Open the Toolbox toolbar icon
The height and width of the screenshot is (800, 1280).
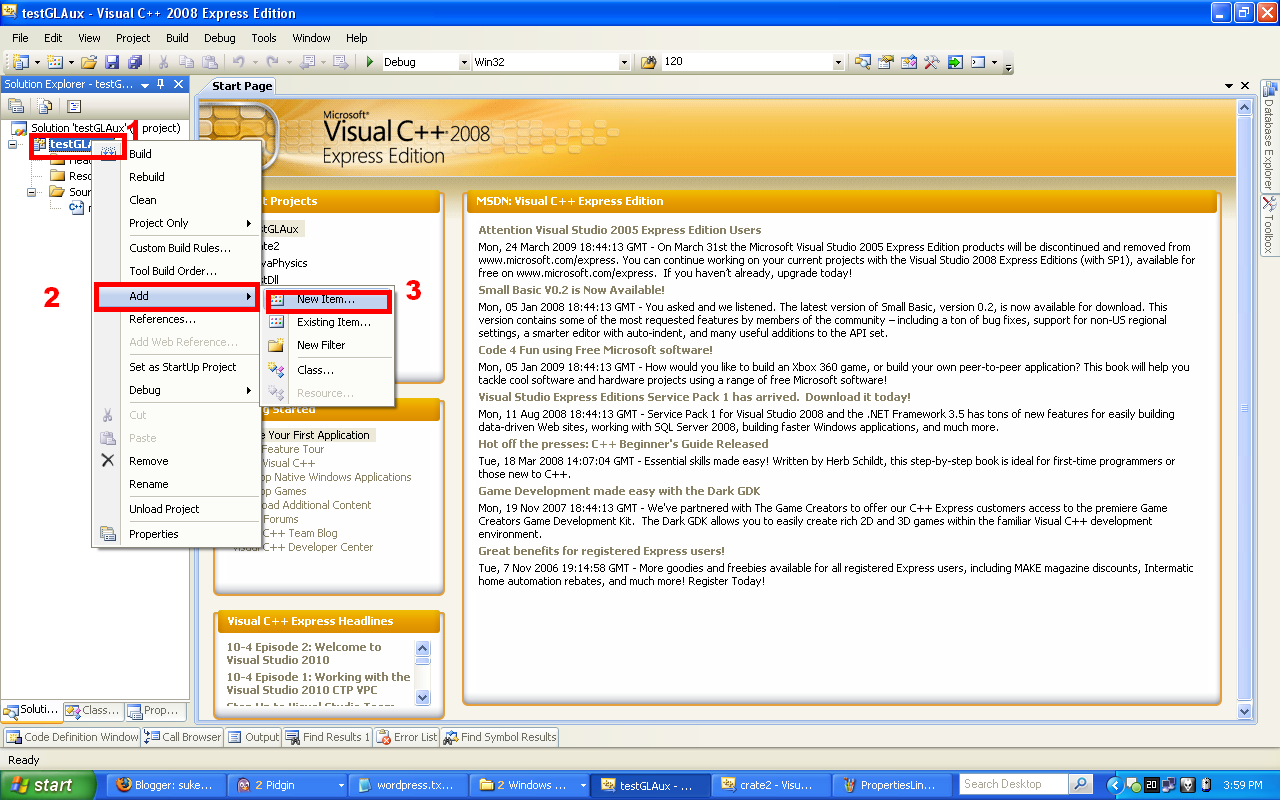click(x=932, y=62)
